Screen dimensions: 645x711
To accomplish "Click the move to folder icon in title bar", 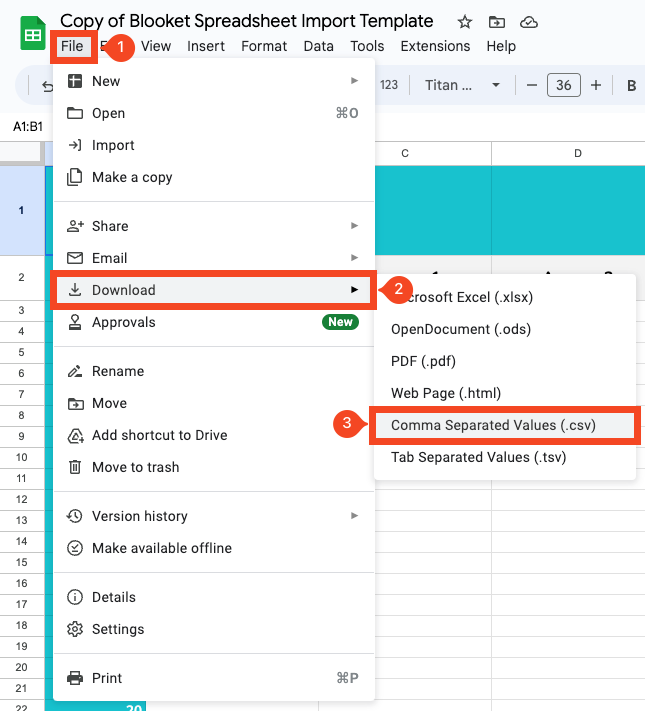I will tap(497, 22).
